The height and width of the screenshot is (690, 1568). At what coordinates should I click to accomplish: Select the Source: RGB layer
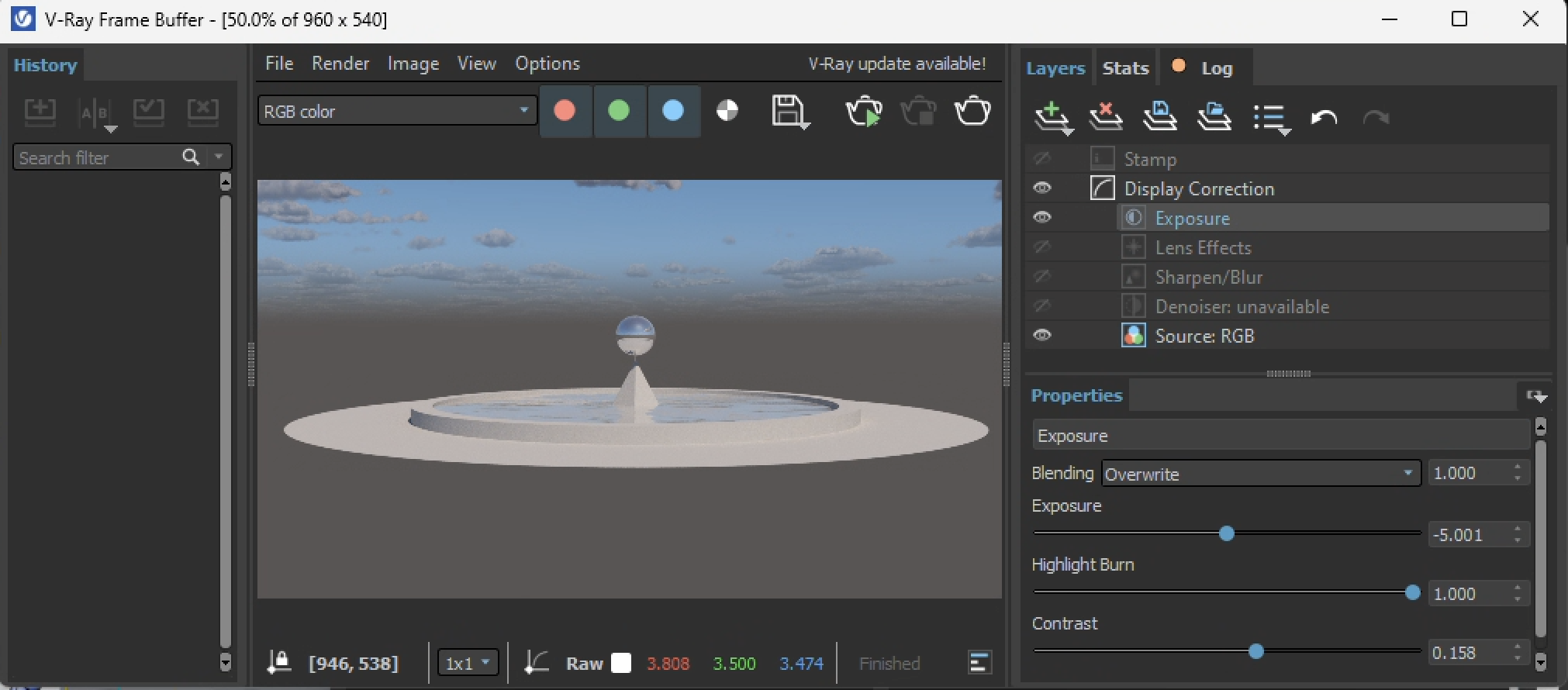[1204, 336]
